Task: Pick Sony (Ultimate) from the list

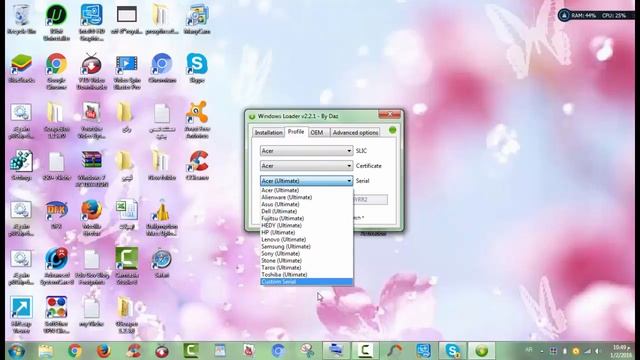Action: click(307, 253)
